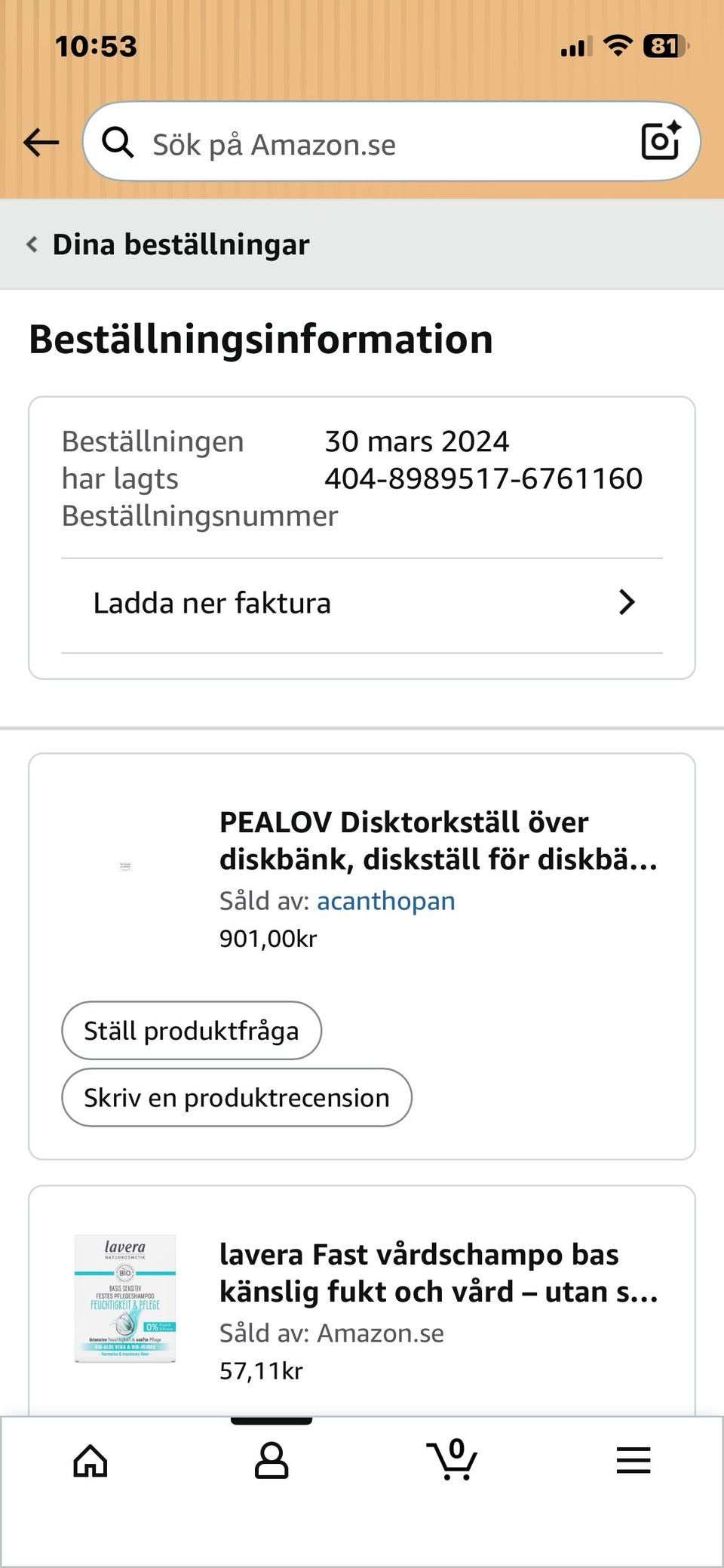Open the account profile tab icon

click(x=271, y=1461)
